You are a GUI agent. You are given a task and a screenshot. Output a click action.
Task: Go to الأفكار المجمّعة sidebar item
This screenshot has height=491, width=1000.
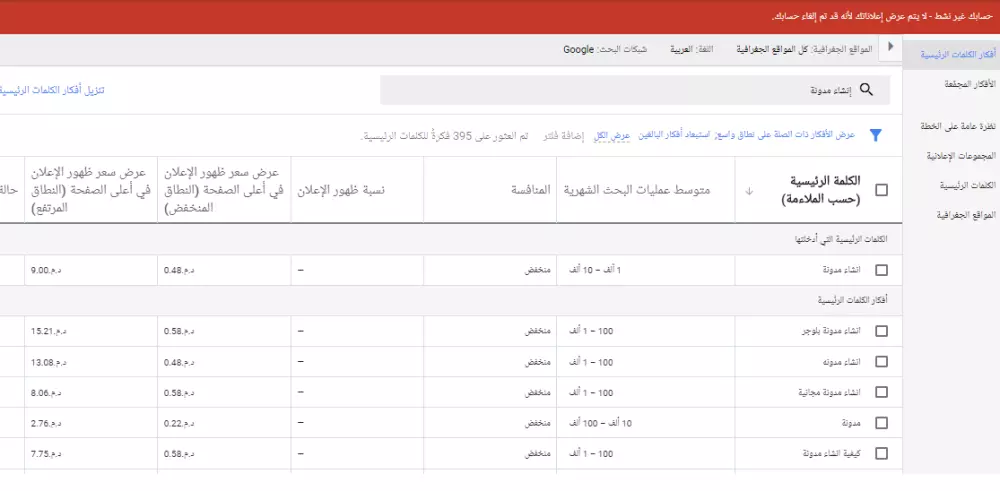click(x=970, y=84)
